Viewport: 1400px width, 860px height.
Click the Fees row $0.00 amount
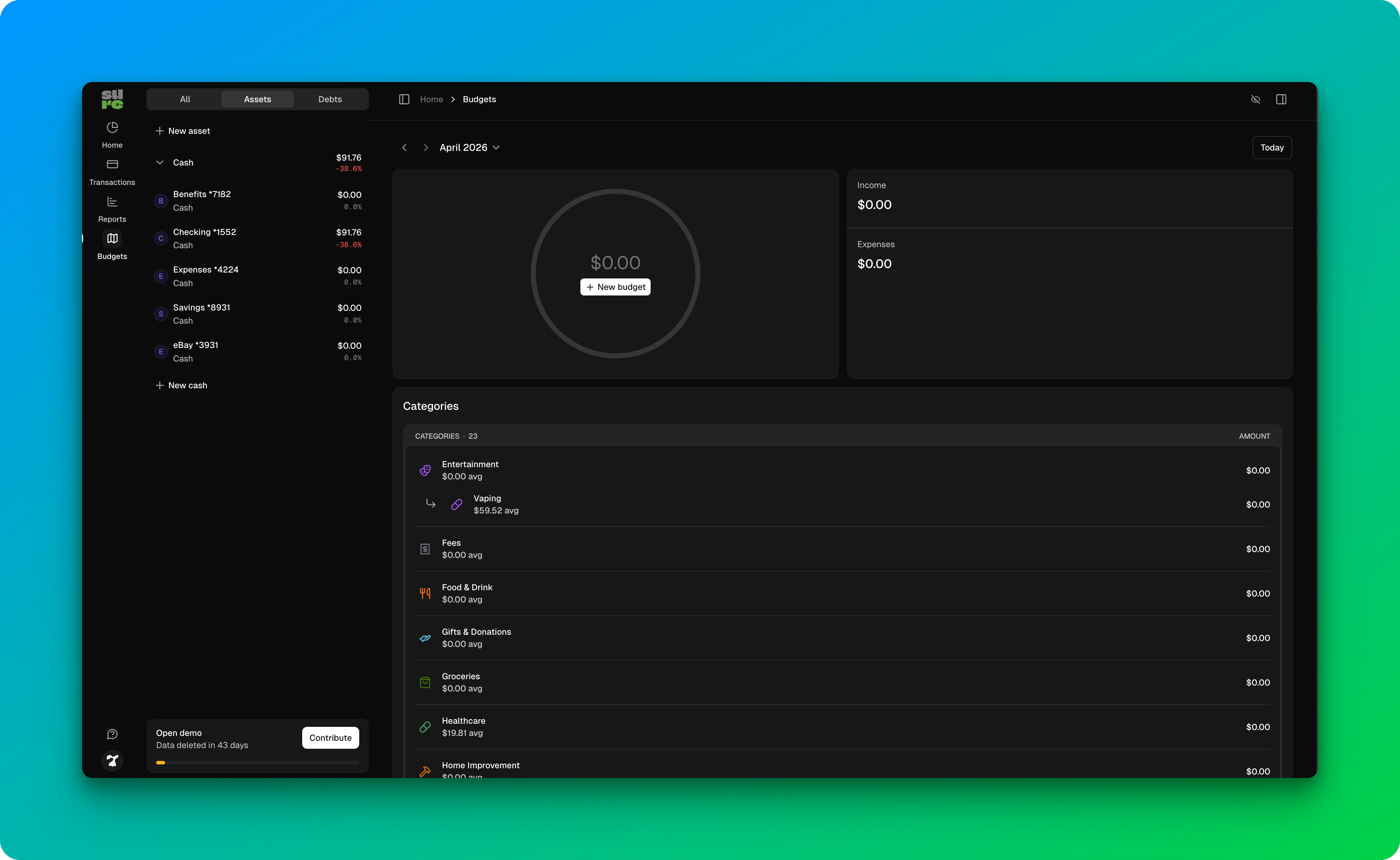tap(1258, 549)
